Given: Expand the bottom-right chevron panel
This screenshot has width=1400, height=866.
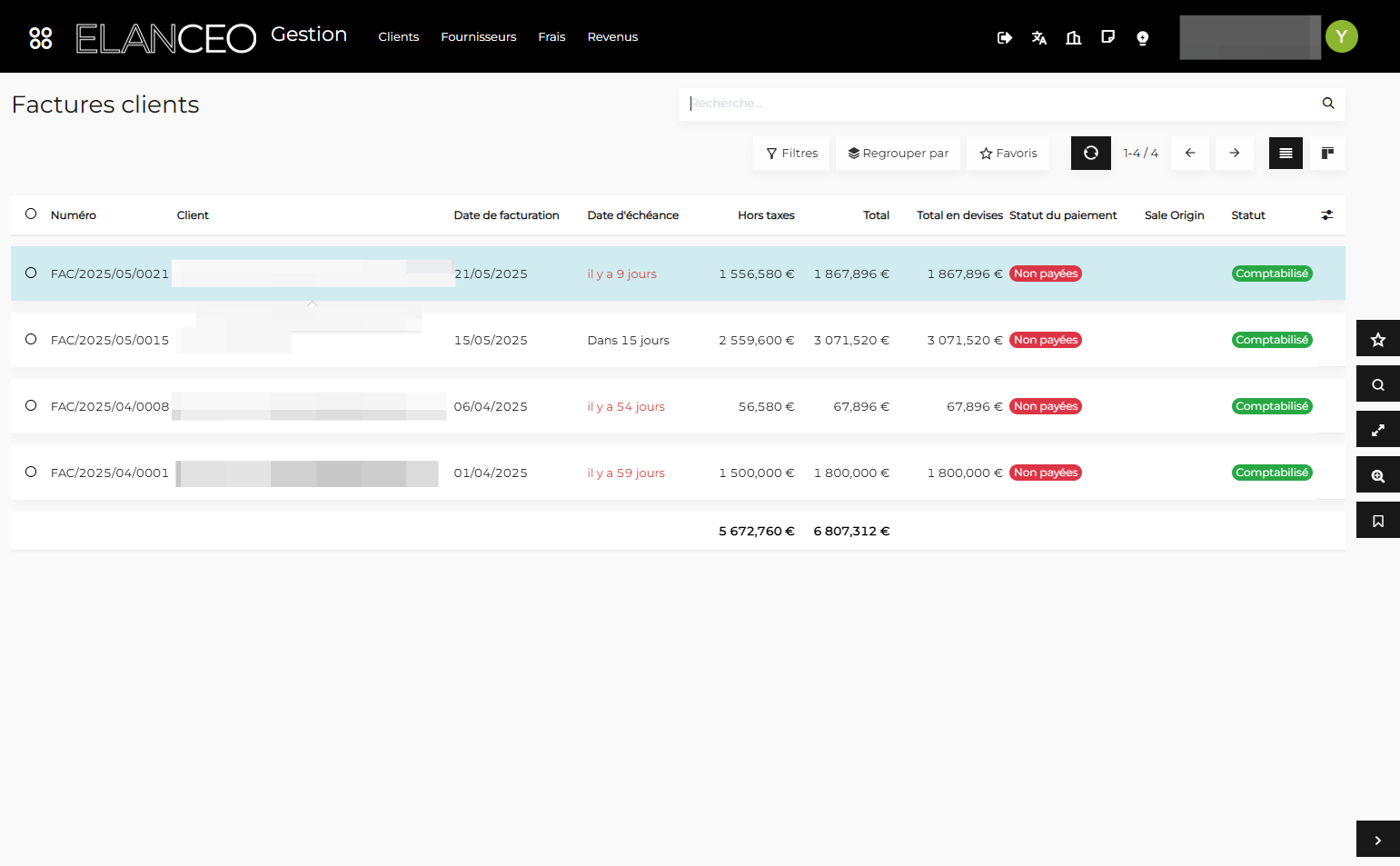Looking at the screenshot, I should (1378, 840).
